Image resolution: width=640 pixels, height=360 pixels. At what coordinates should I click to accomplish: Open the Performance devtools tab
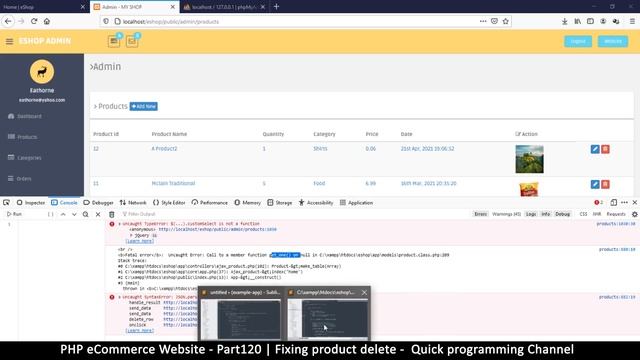(x=209, y=202)
